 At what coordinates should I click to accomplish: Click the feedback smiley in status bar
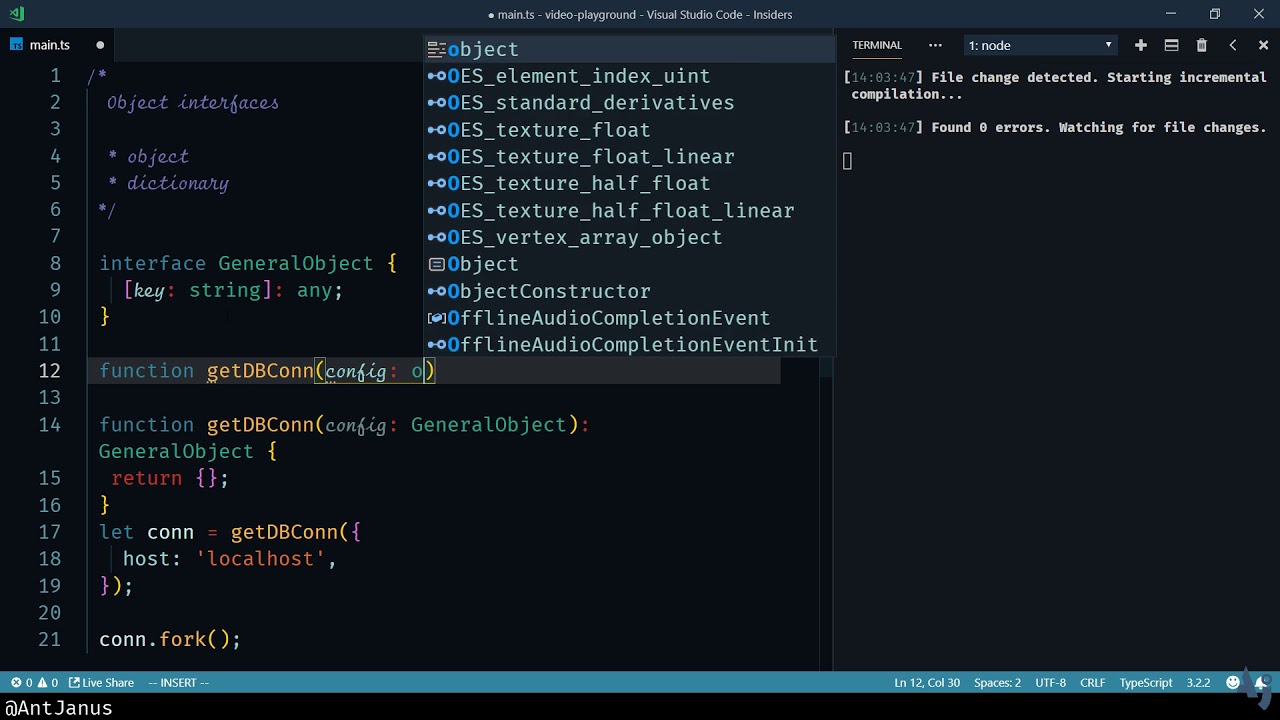(1233, 683)
